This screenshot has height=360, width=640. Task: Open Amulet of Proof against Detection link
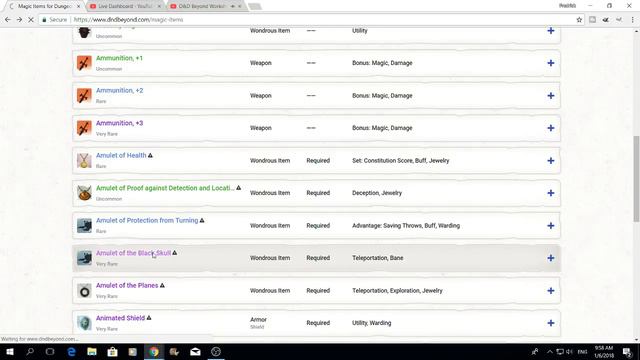click(165, 188)
